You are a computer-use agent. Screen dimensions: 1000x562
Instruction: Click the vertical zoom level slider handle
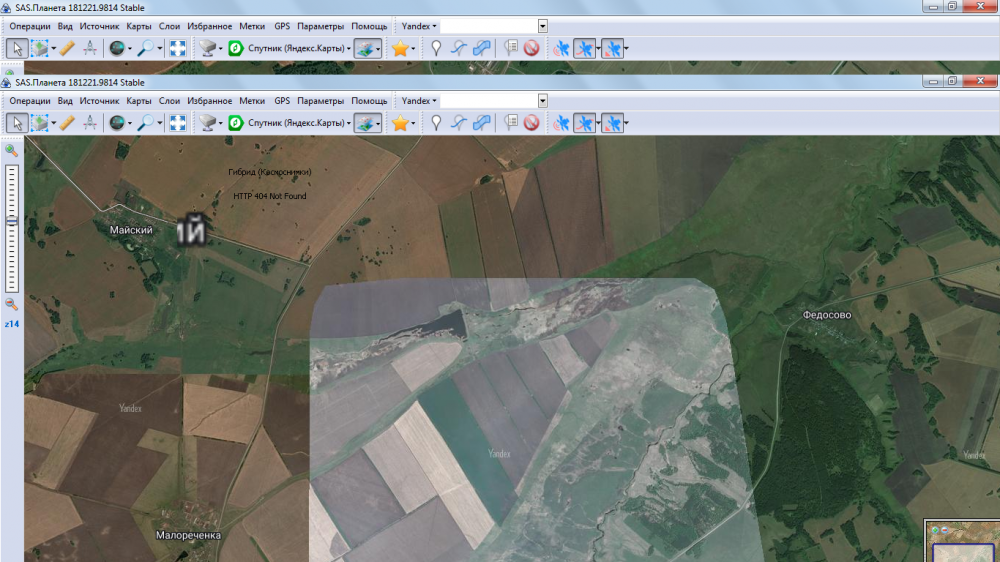tap(12, 220)
